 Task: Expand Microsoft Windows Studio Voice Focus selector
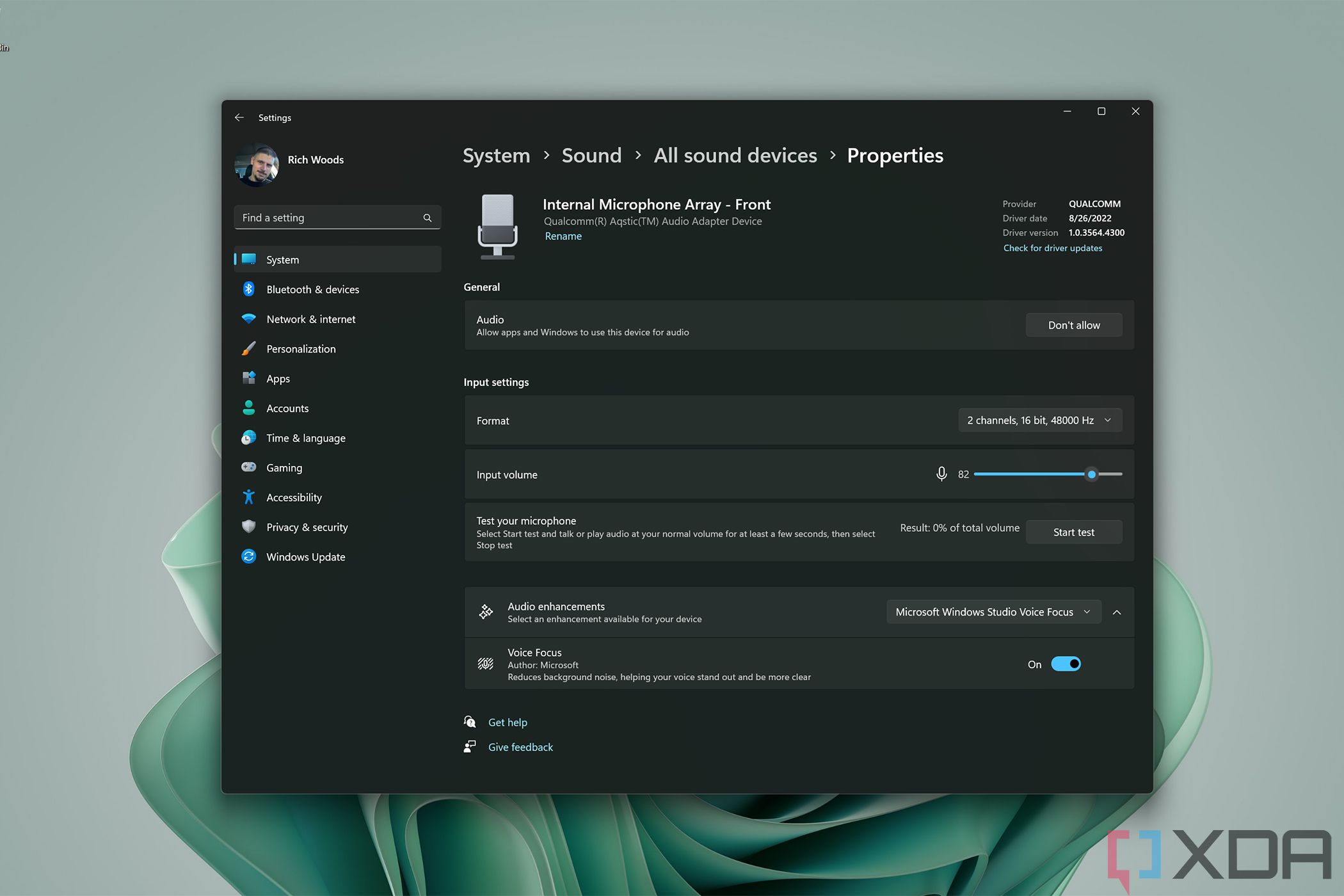coord(993,612)
